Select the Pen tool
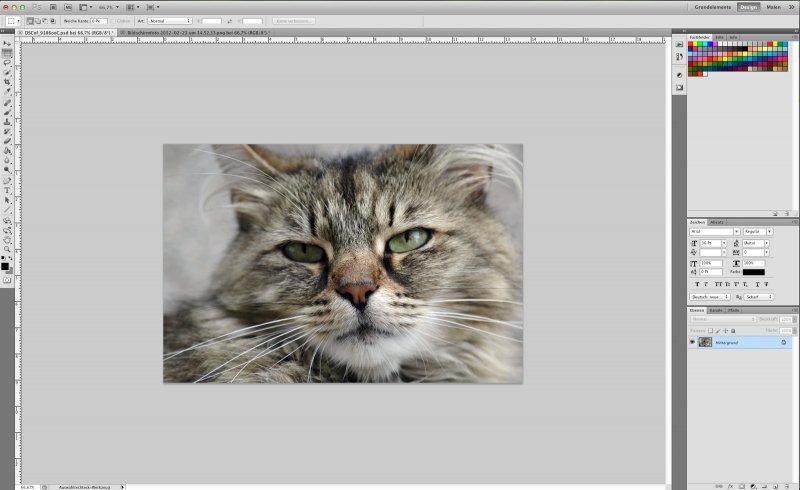The image size is (800, 490). tap(7, 181)
